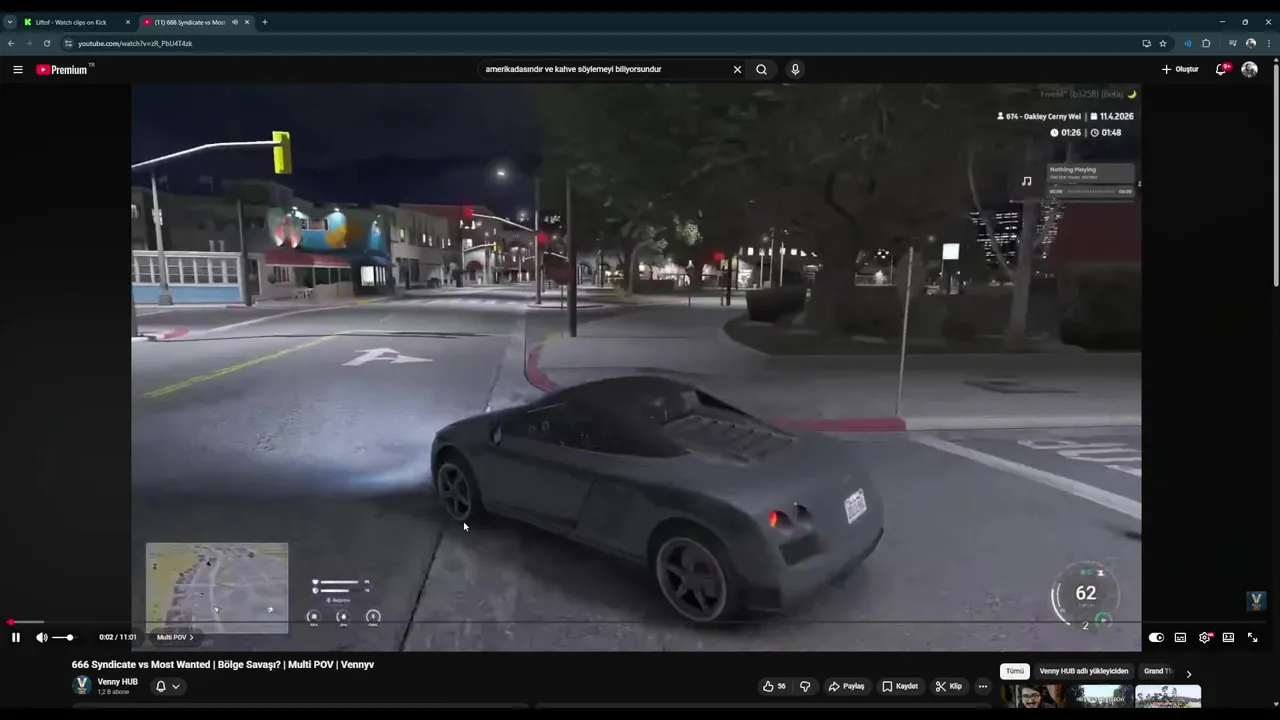Open the first recommended video thumbnail
Image resolution: width=1280 pixels, height=720 pixels.
[x=1033, y=696]
